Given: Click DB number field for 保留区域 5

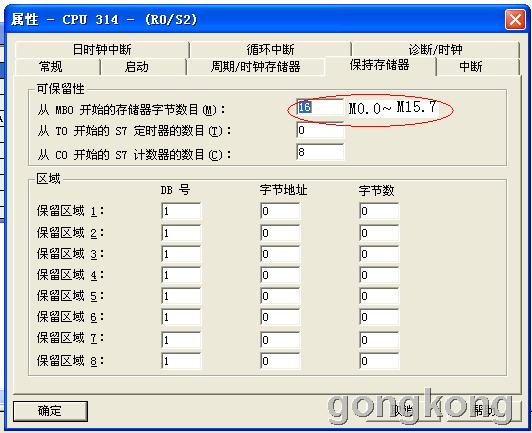Looking at the screenshot, I should [x=181, y=296].
